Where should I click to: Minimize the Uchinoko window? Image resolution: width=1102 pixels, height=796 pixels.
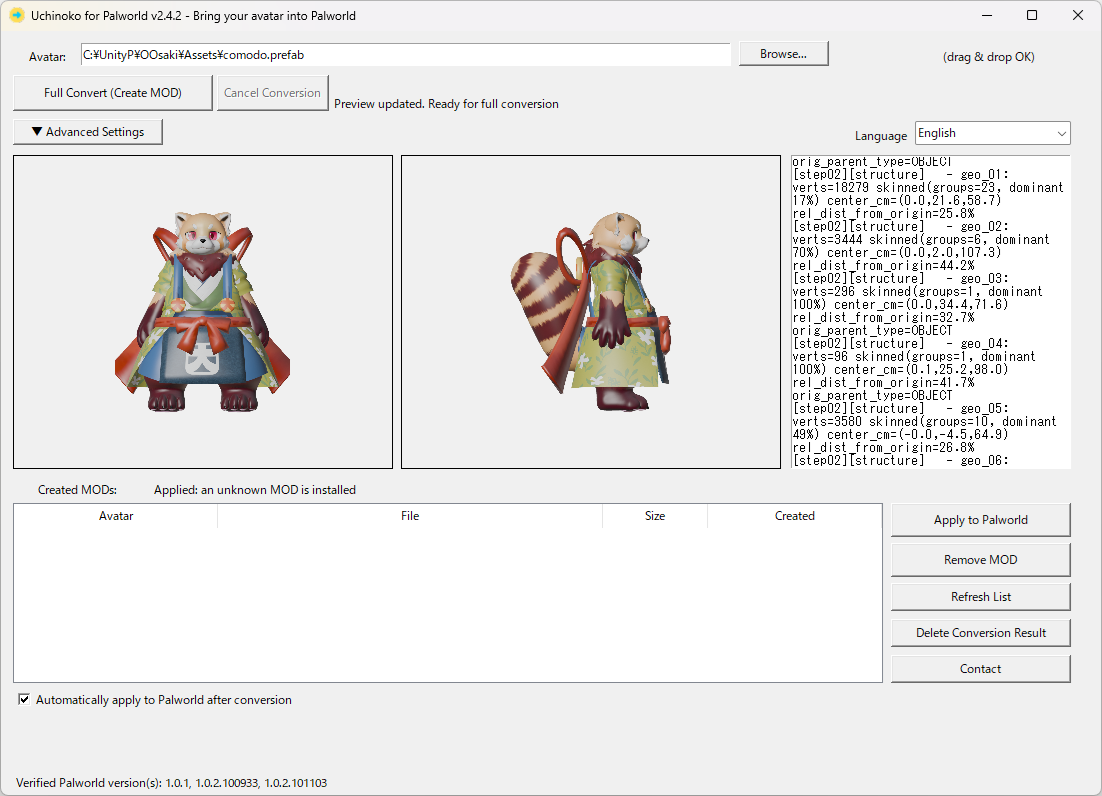(x=987, y=15)
